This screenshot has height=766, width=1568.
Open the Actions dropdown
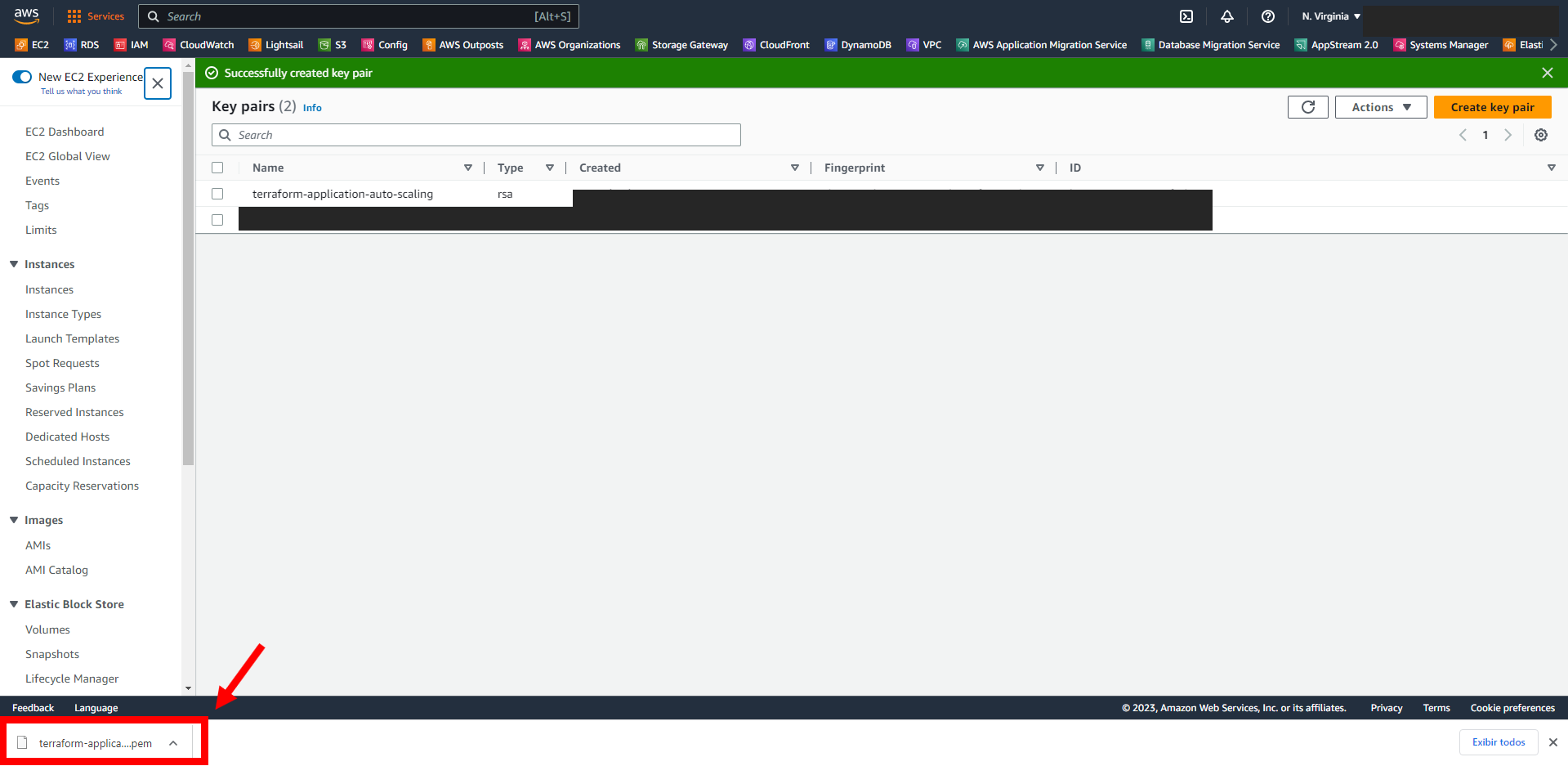1381,107
